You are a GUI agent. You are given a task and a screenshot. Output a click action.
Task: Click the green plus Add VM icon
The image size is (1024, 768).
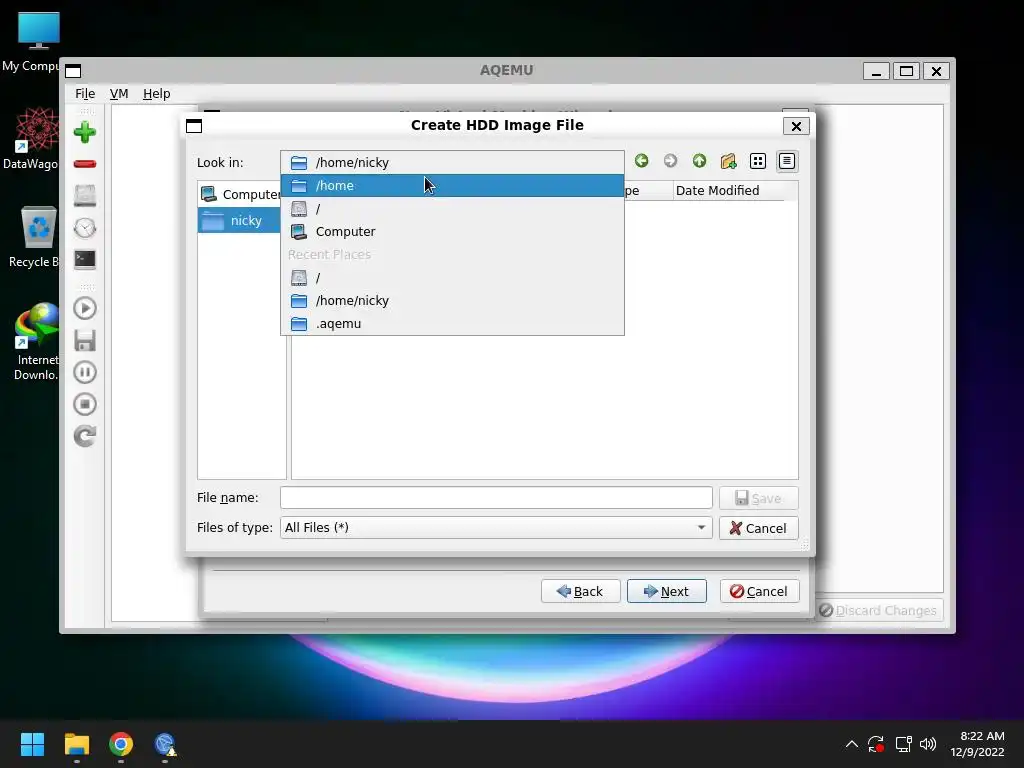tap(85, 133)
